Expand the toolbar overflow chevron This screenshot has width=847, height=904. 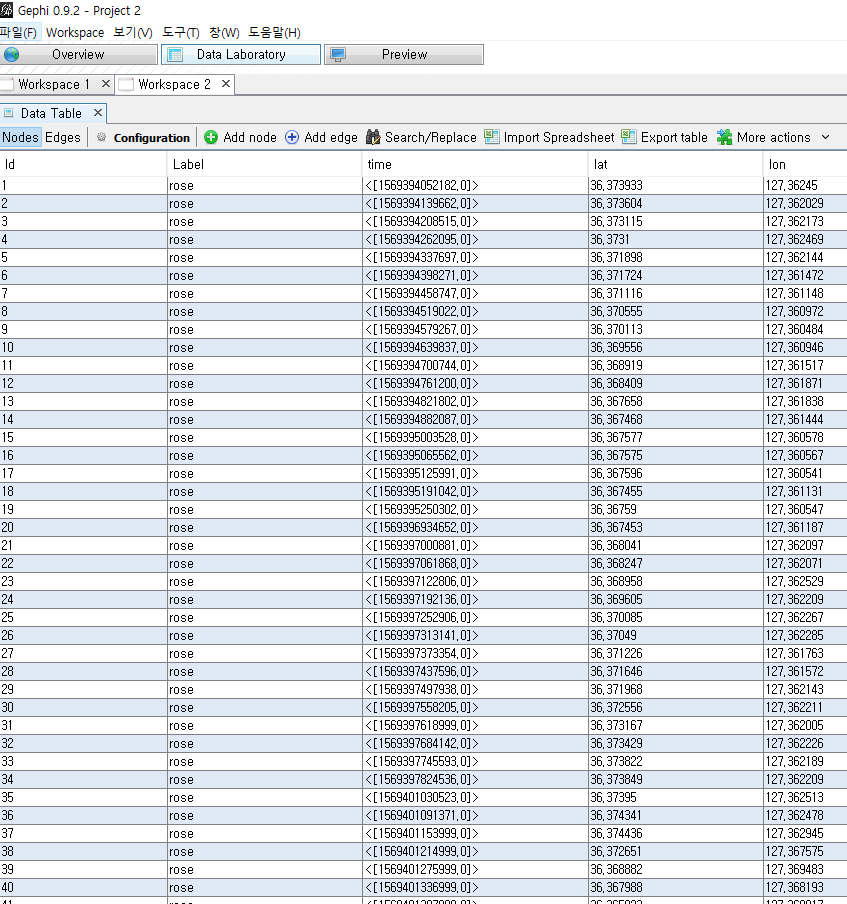point(825,137)
